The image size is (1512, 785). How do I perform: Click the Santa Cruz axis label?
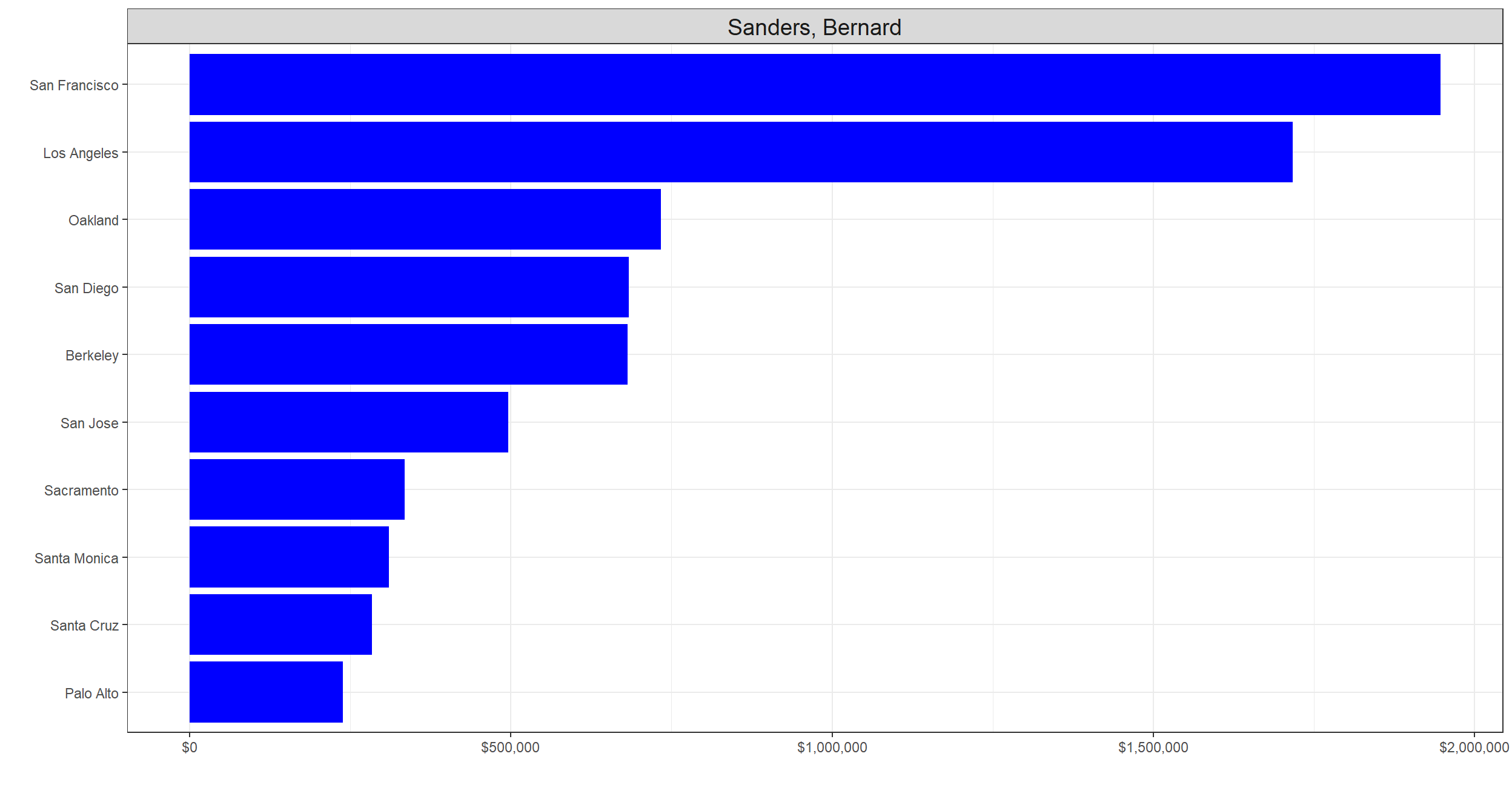(84, 626)
